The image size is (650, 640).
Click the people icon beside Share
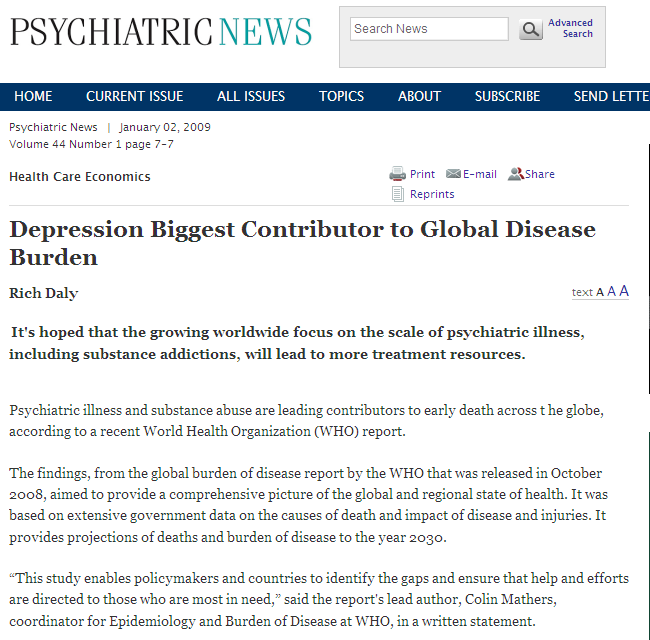point(516,174)
